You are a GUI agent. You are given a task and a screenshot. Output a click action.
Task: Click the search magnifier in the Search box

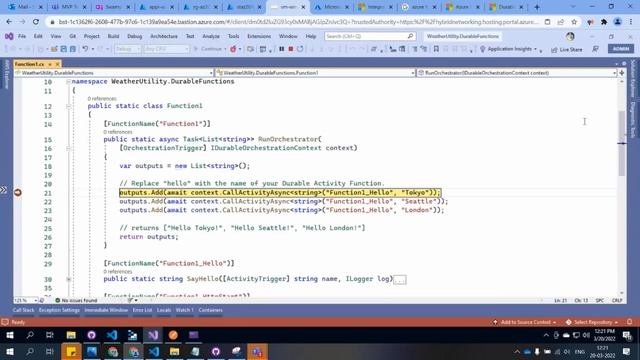410,36
